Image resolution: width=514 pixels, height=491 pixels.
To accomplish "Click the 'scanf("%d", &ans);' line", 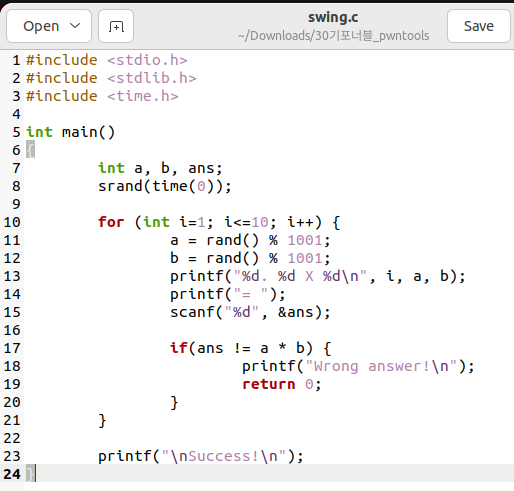I will point(250,312).
